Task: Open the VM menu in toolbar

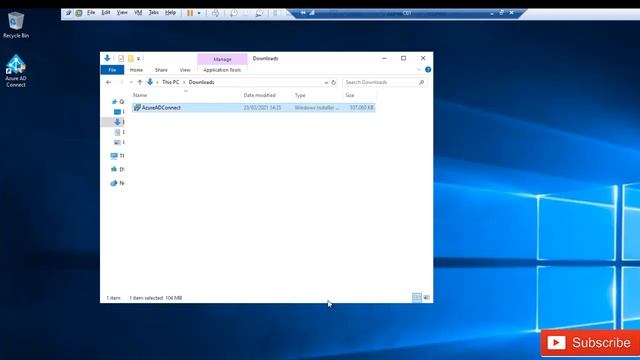Action: 138,13
